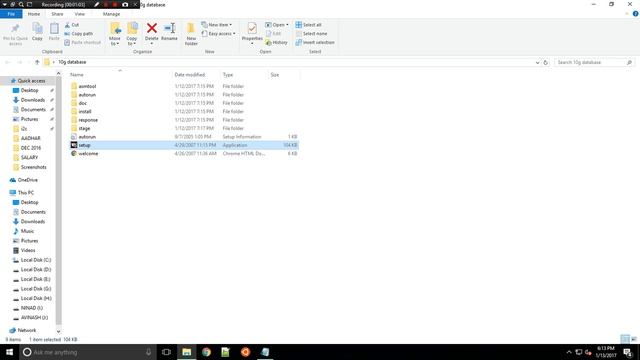Open the File menu tab
This screenshot has height=360, width=640.
[11, 14]
